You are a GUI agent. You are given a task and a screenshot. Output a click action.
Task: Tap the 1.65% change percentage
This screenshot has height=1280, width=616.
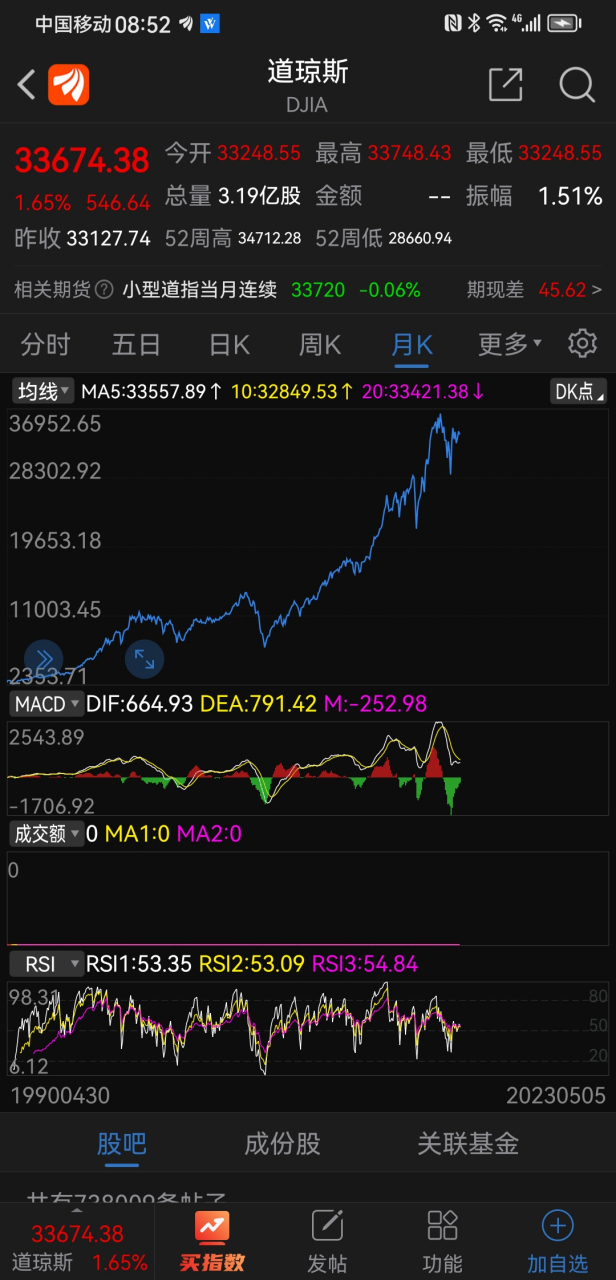pos(43,203)
